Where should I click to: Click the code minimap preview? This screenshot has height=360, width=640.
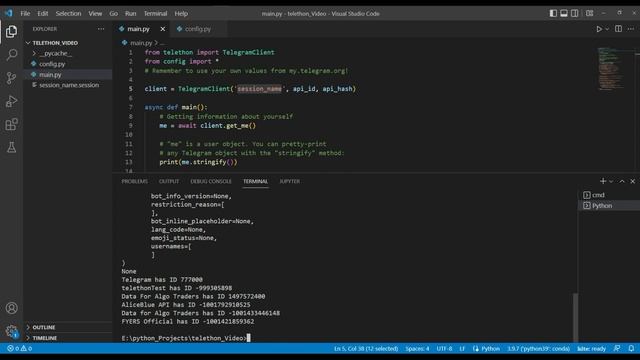tap(610, 69)
